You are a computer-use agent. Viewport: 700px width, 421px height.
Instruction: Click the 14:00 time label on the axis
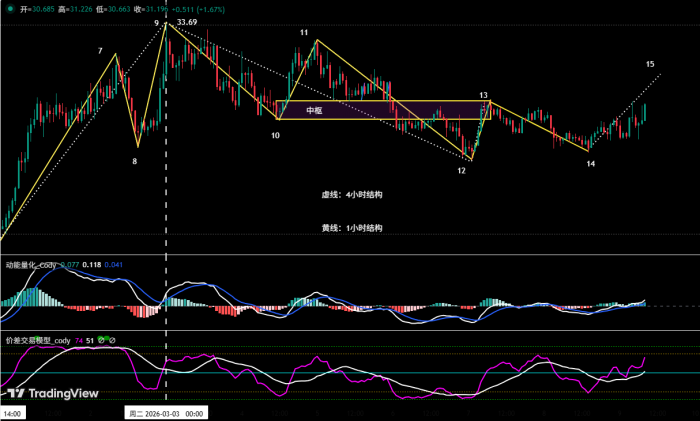pyautogui.click(x=13, y=412)
